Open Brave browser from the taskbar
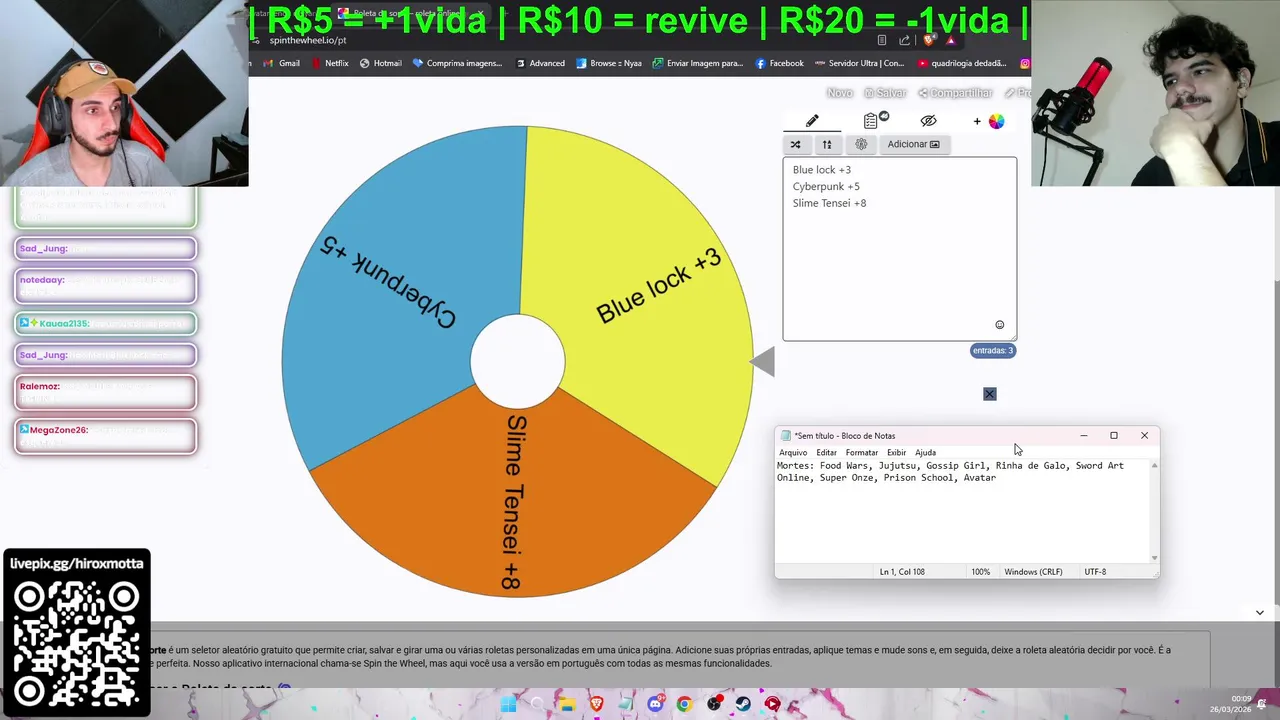 (596, 704)
